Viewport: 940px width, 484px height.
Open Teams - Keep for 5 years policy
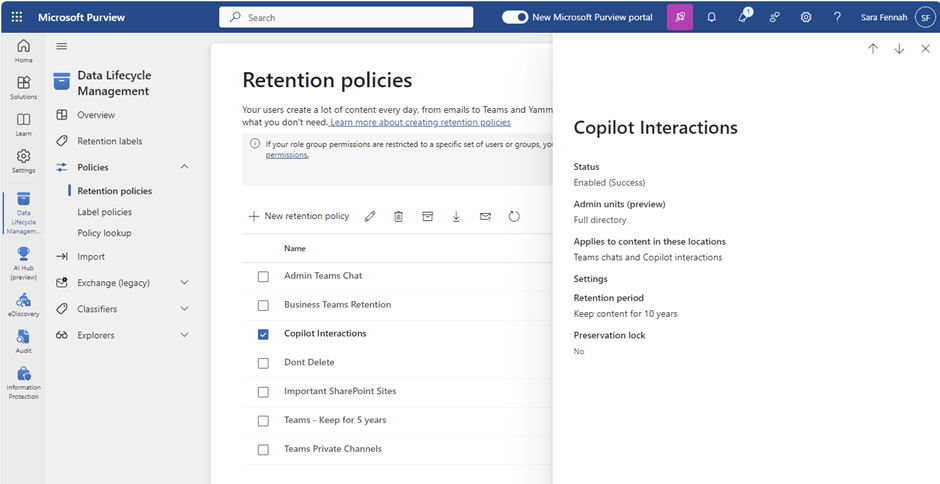pyautogui.click(x=335, y=420)
